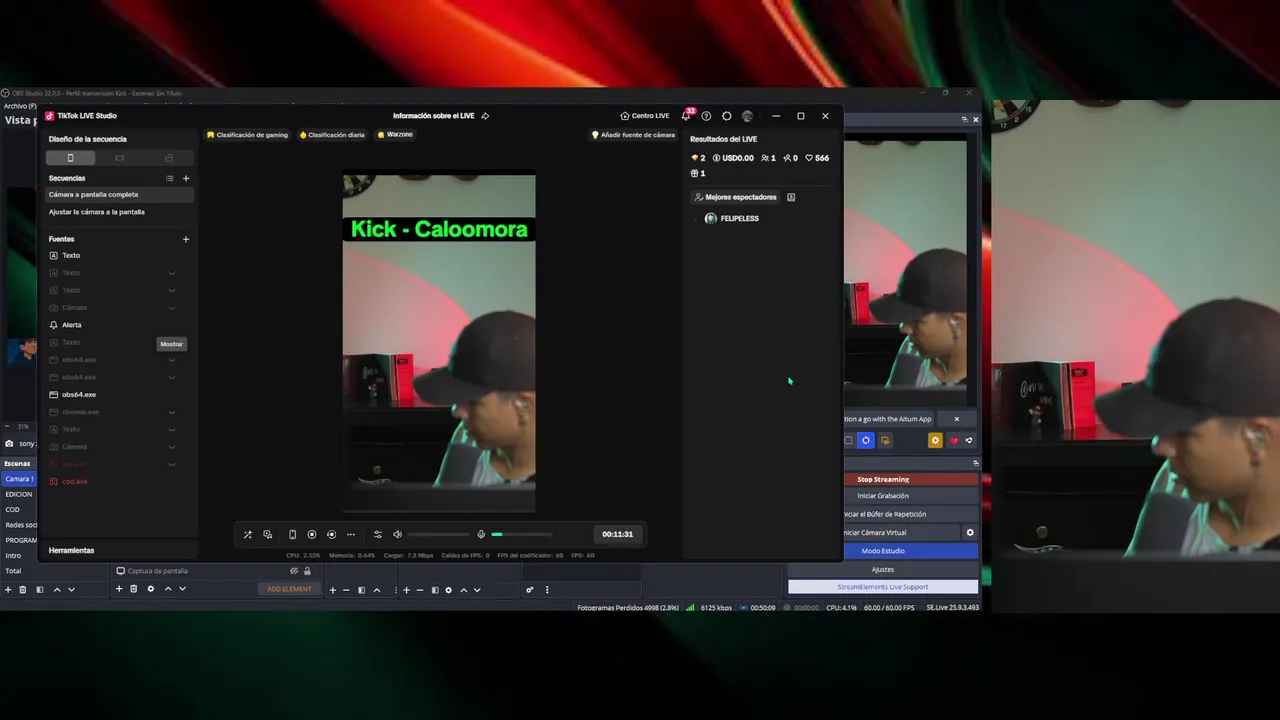Open the profile avatar in title bar
This screenshot has height=720, width=1280.
(x=747, y=116)
